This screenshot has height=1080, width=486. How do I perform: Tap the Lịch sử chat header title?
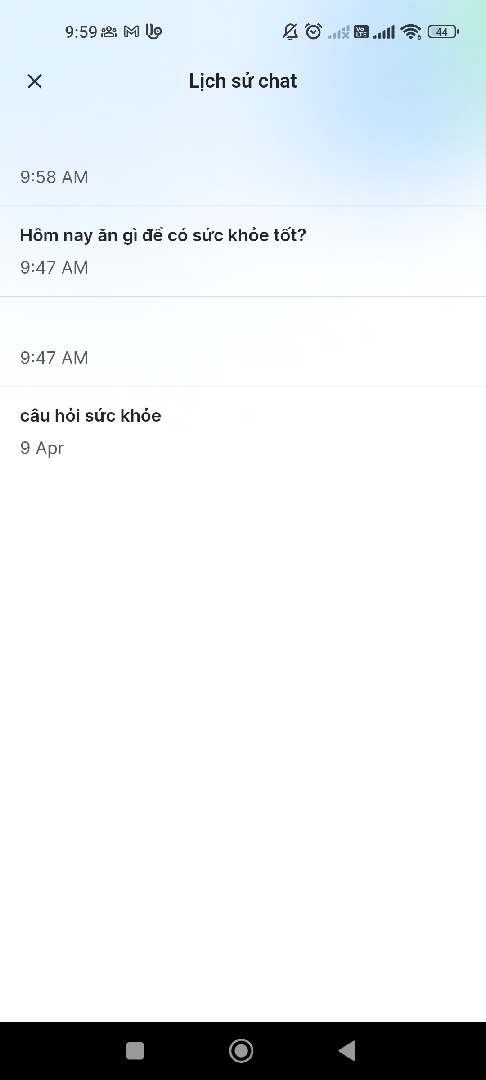point(243,81)
